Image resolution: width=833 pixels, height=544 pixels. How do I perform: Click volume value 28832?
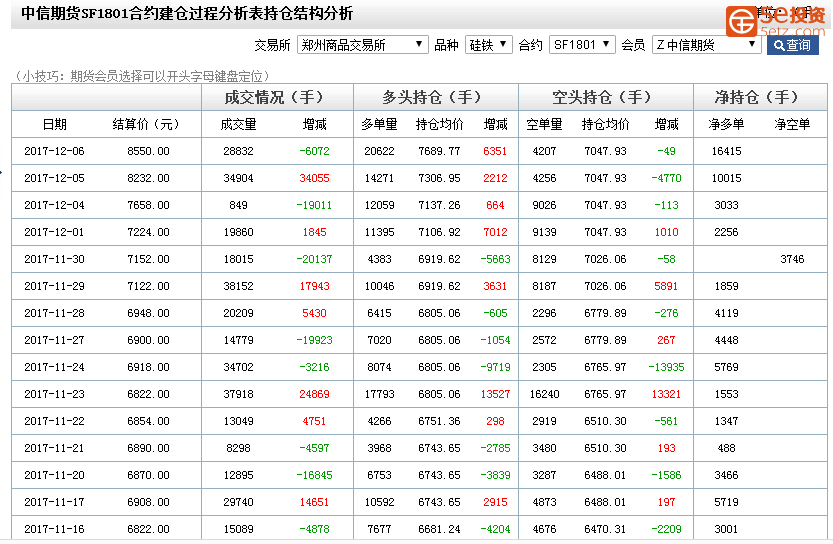[x=238, y=151]
